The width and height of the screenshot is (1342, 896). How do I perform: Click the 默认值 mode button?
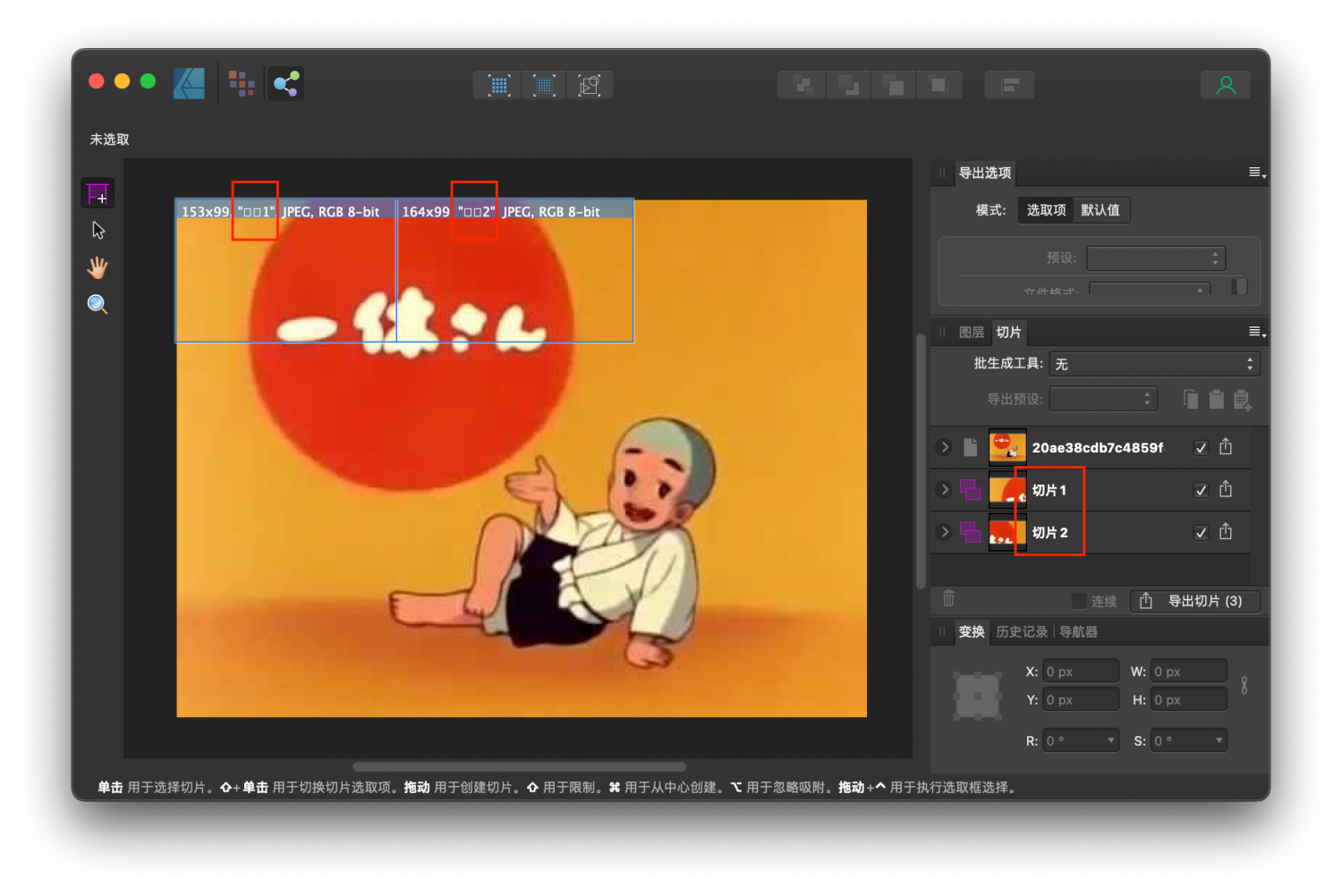click(x=1101, y=210)
